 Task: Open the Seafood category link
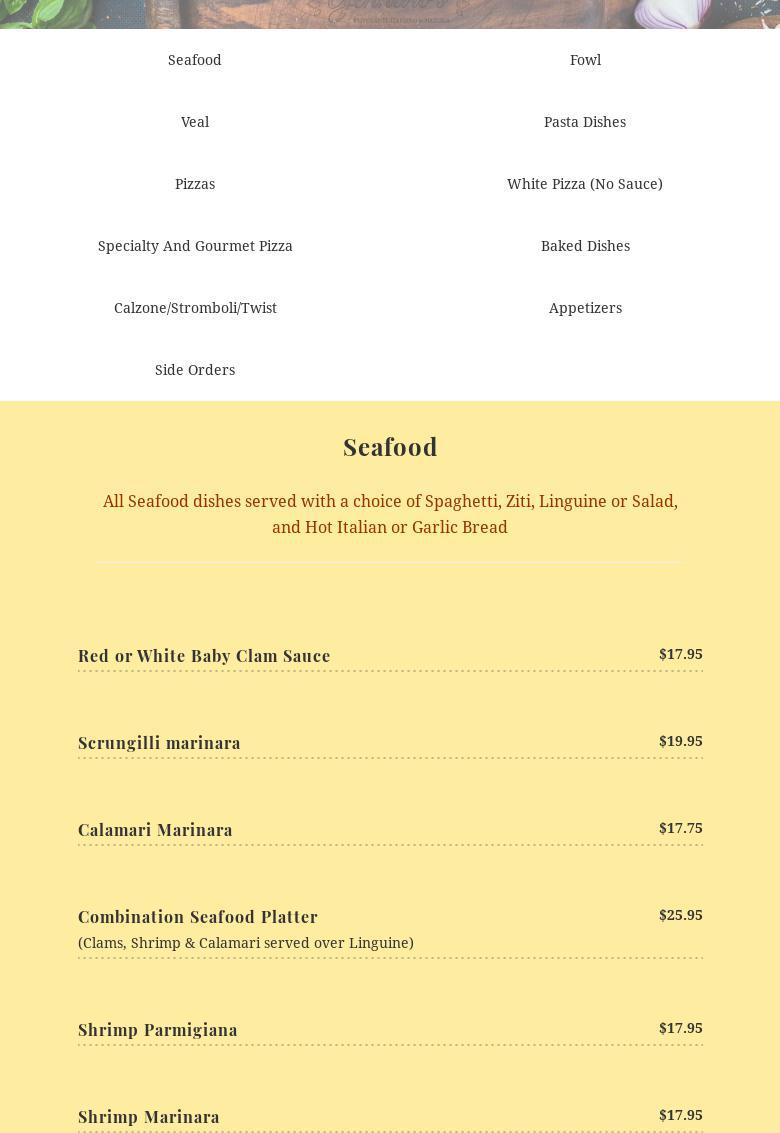pyautogui.click(x=195, y=60)
